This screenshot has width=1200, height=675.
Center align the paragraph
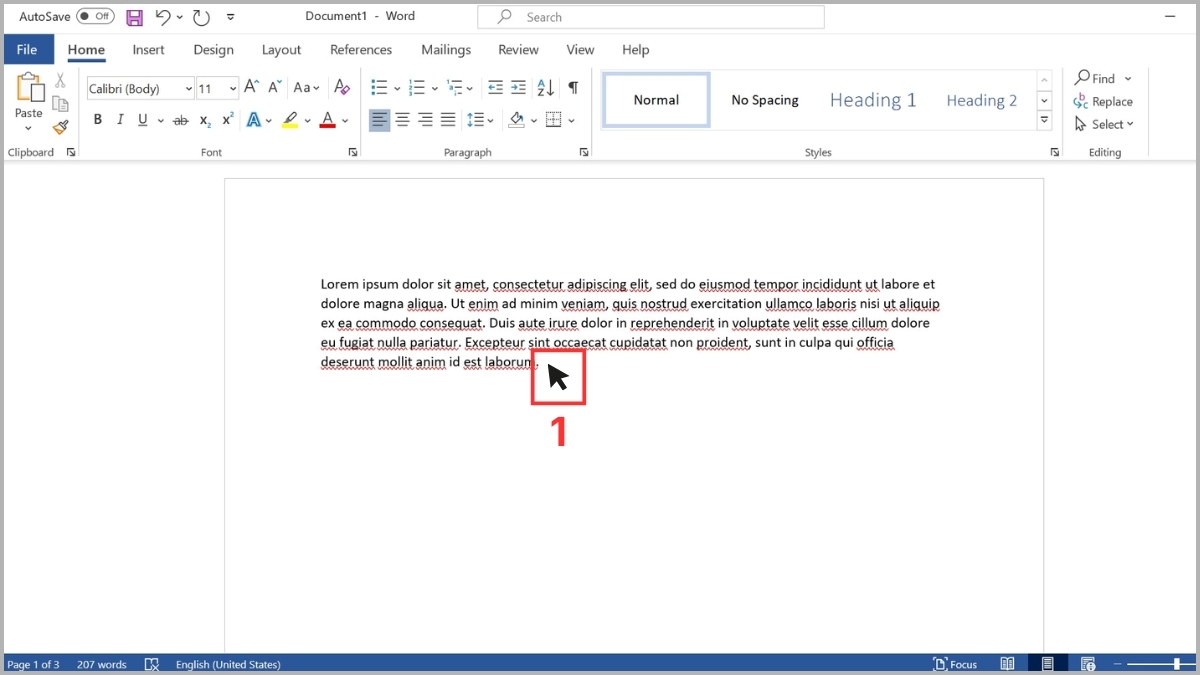coord(402,120)
